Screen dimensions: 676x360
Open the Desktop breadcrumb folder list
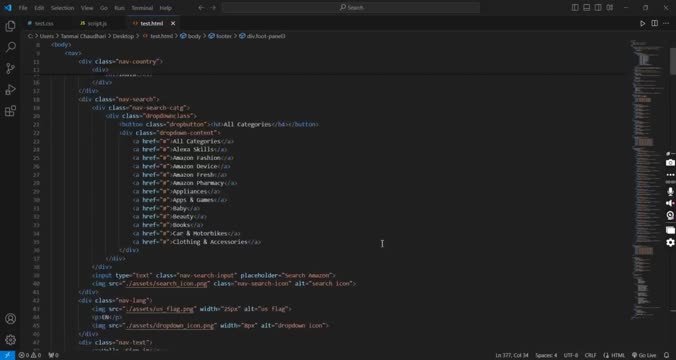click(x=123, y=36)
